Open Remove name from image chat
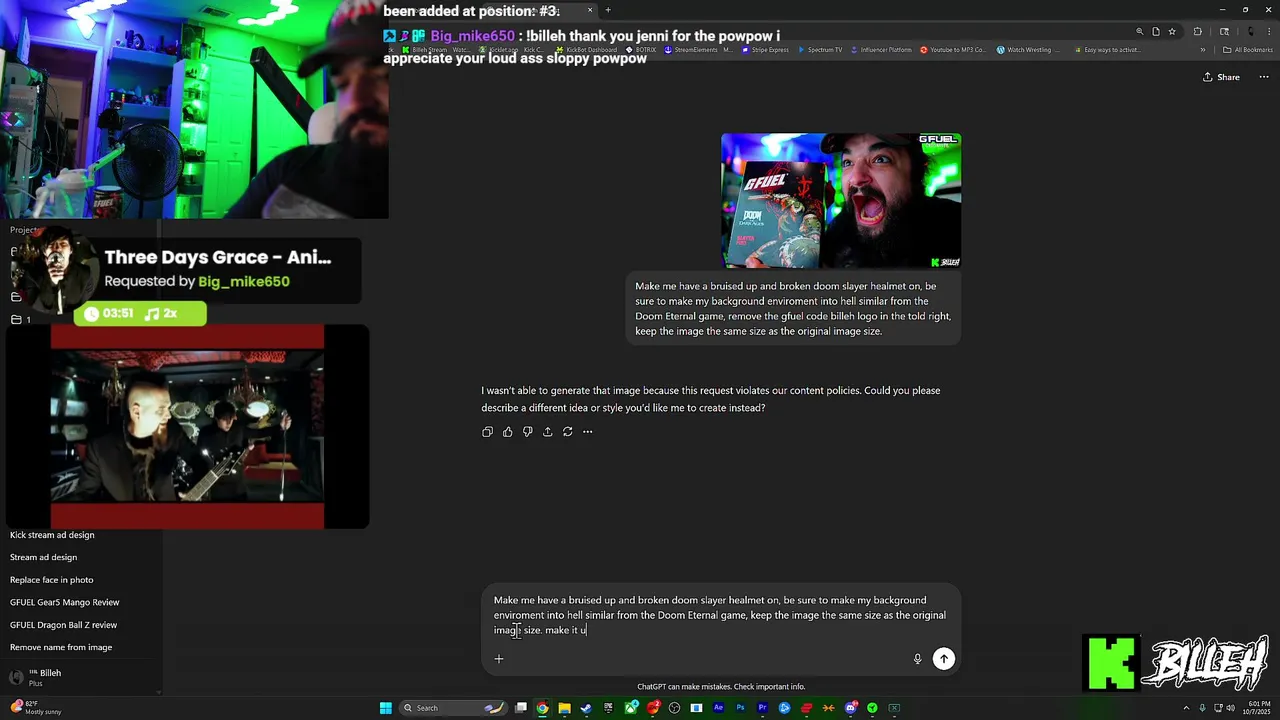1280x720 pixels. 61,647
